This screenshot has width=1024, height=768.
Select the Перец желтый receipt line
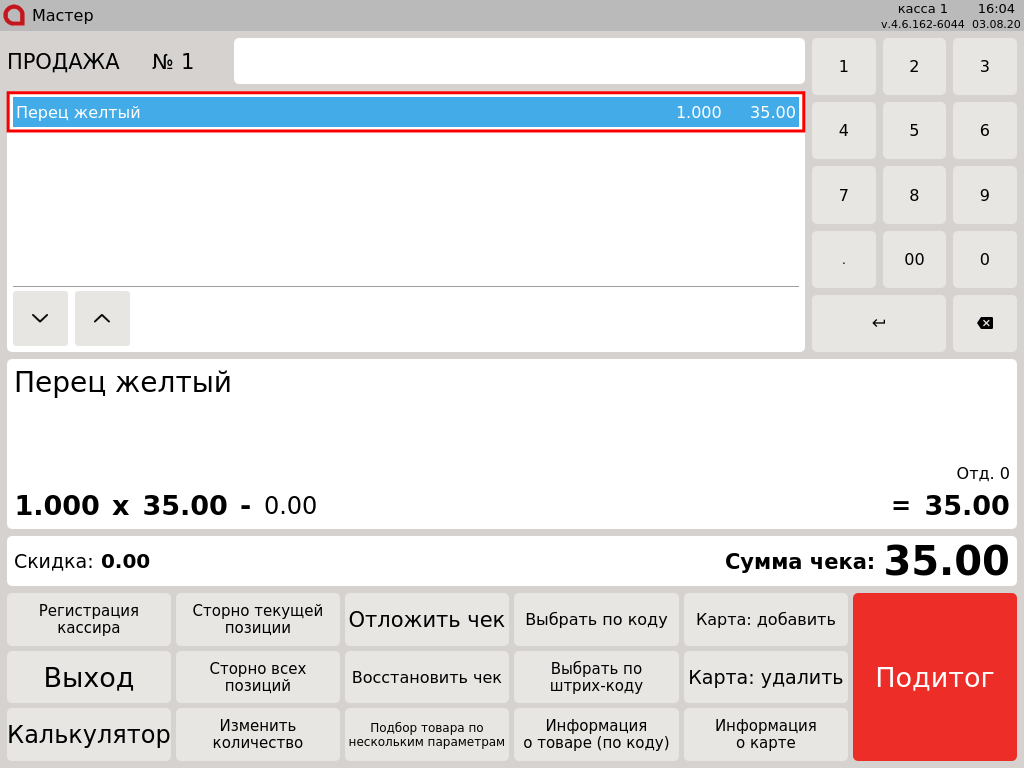click(405, 112)
